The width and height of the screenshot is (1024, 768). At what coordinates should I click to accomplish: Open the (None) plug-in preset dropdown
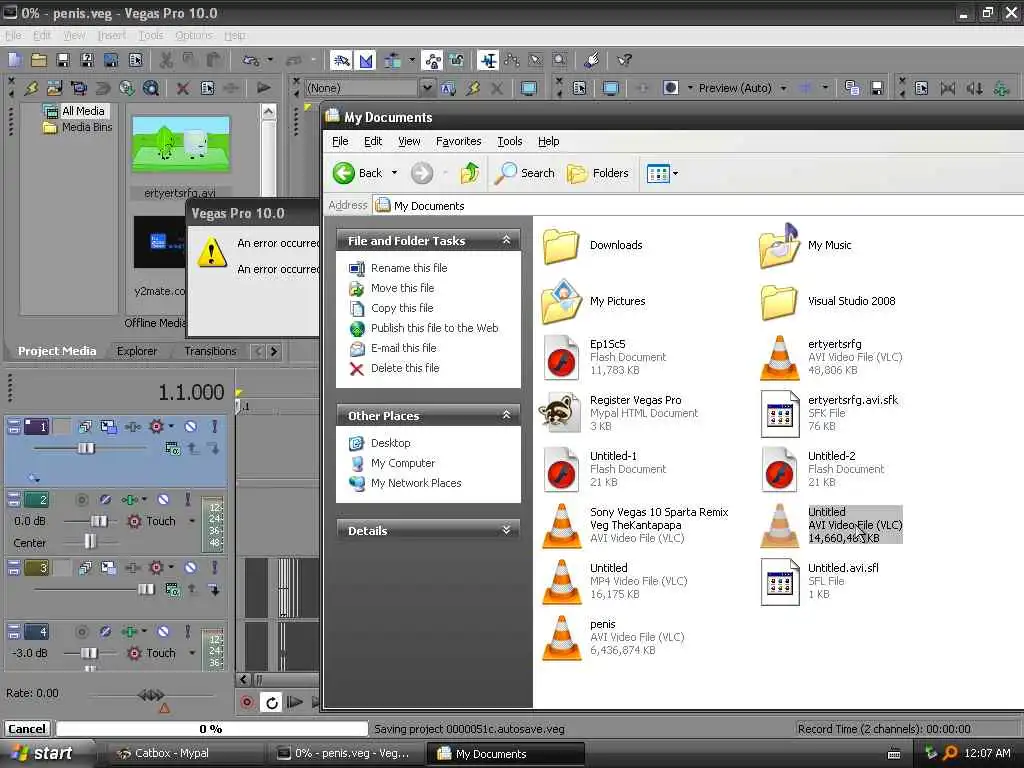[426, 88]
